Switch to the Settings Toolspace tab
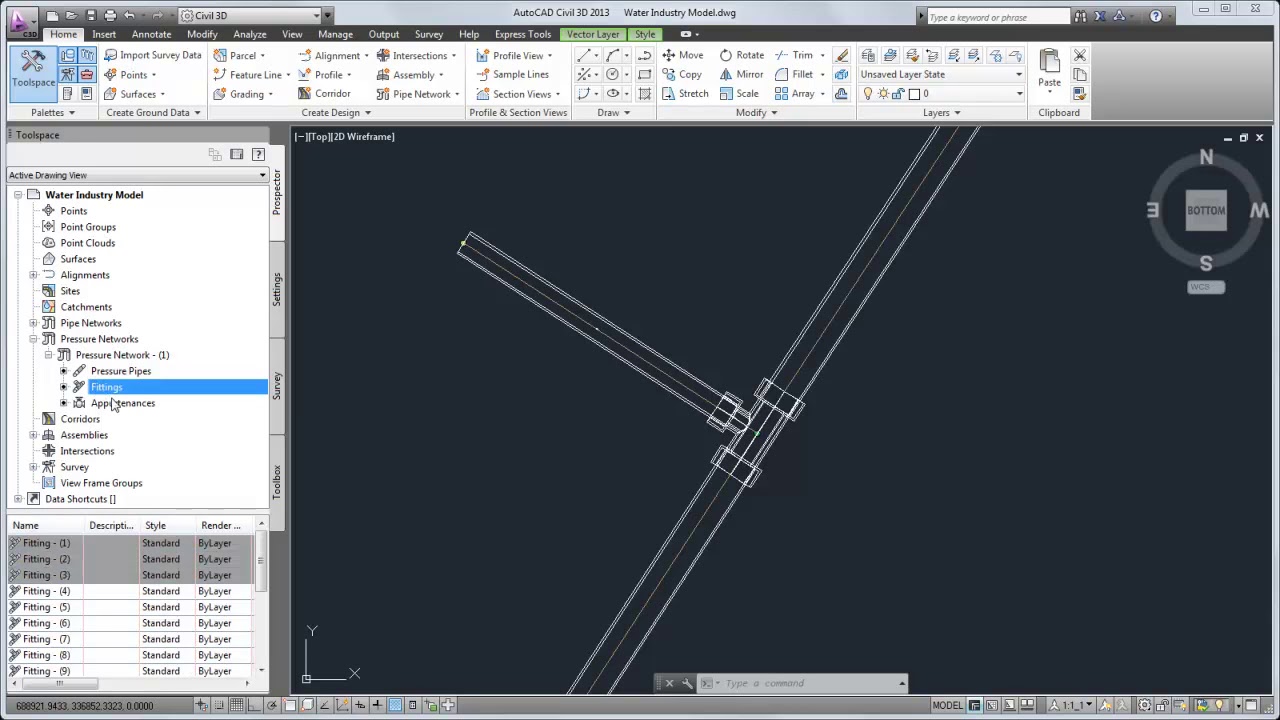 [x=277, y=288]
